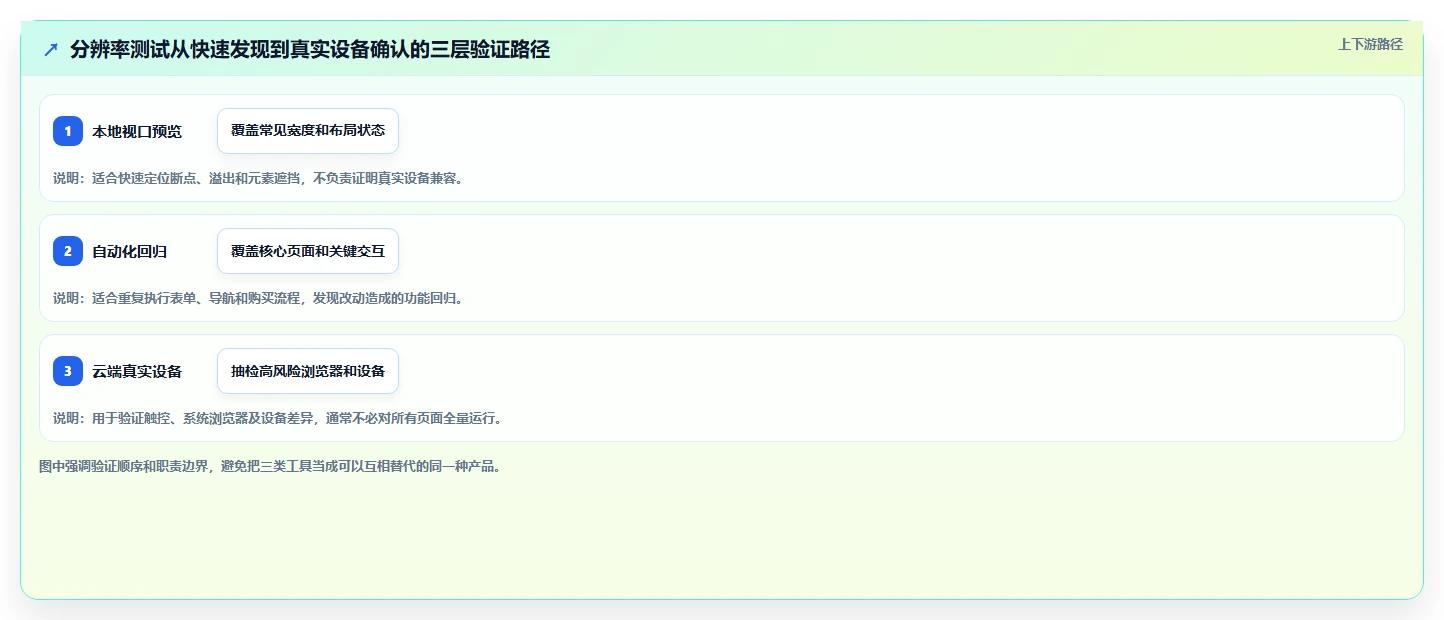This screenshot has height=620, width=1444.
Task: Click the arrow icon beside the title
Action: pos(51,50)
